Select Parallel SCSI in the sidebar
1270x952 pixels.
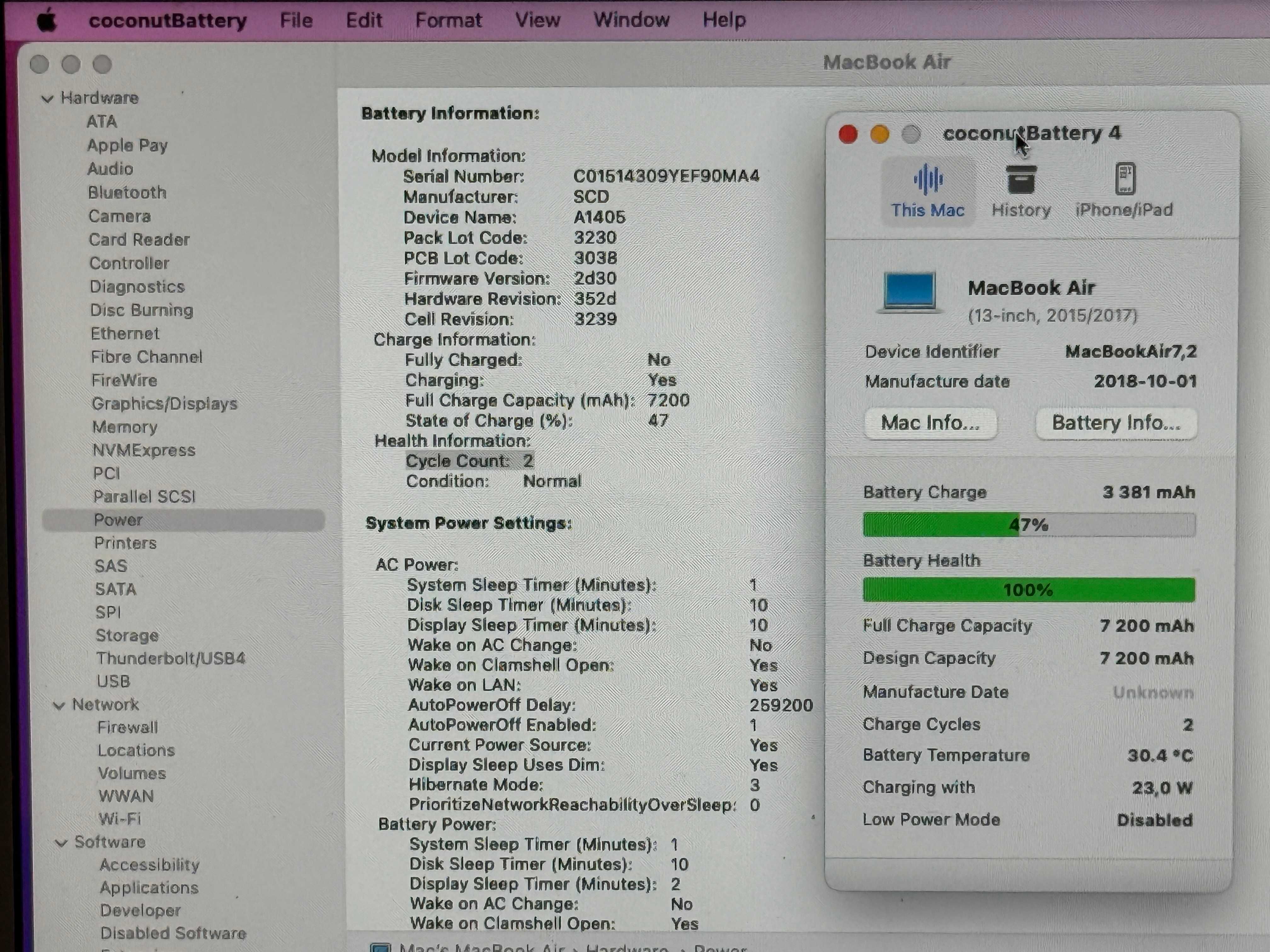pyautogui.click(x=145, y=496)
